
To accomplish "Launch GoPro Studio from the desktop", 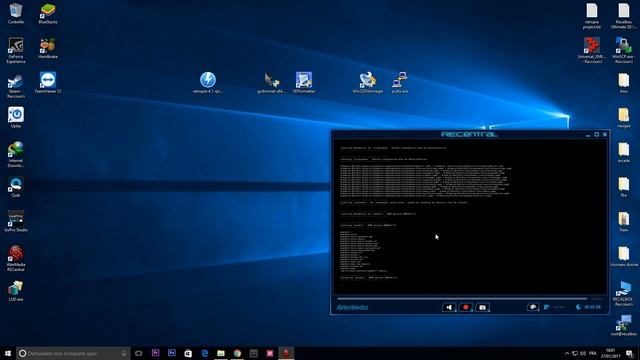I will coord(16,221).
